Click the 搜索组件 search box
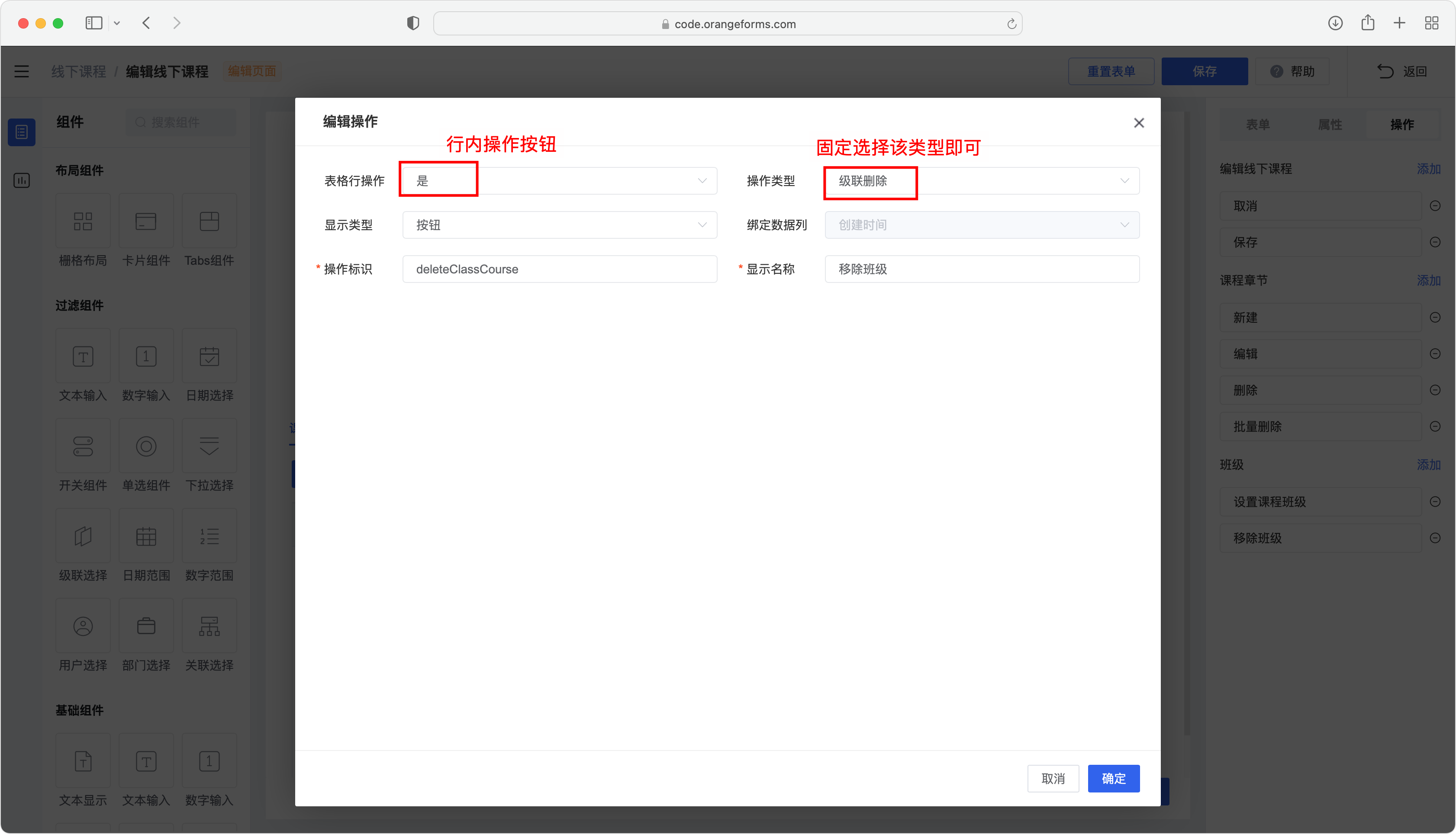 coord(180,122)
